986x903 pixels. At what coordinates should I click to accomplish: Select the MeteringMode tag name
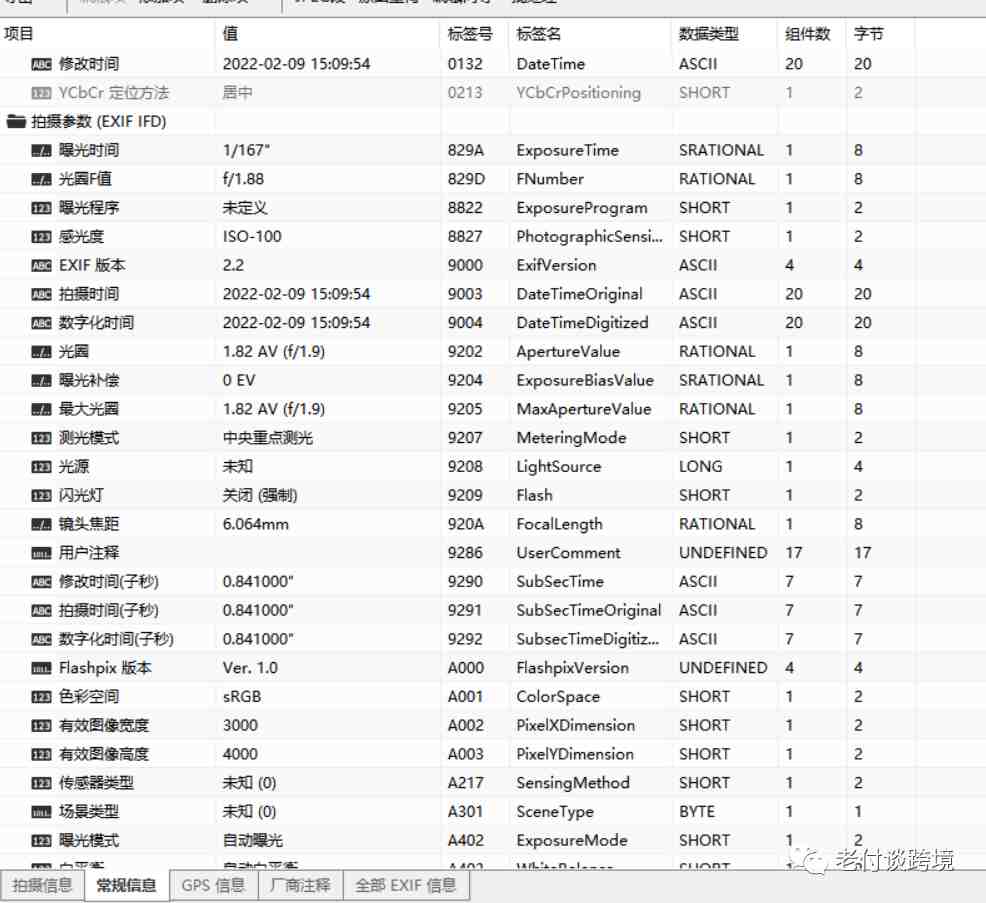click(572, 438)
